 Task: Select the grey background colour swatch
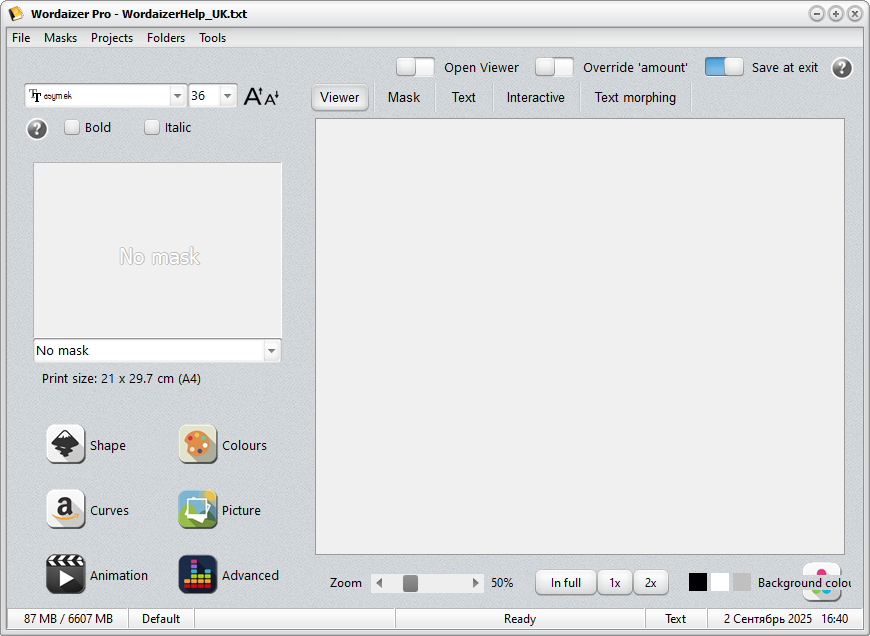pyautogui.click(x=742, y=582)
